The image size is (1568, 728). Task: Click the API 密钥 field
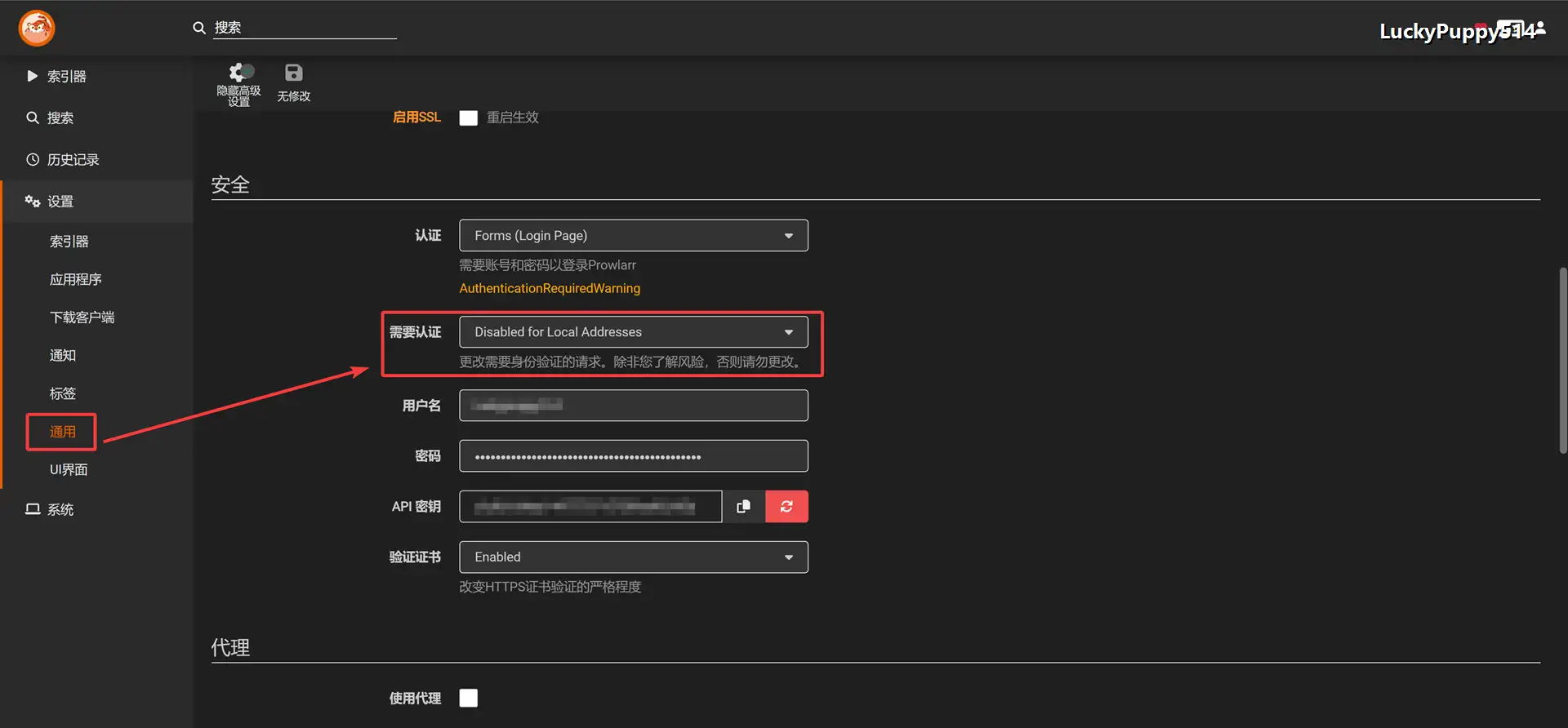[590, 507]
